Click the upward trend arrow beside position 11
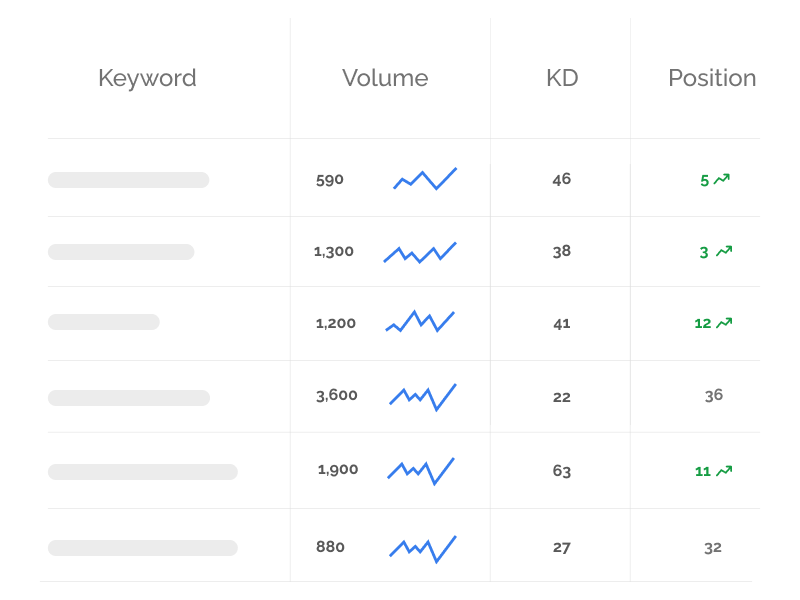This screenshot has width=800, height=600. [x=725, y=471]
